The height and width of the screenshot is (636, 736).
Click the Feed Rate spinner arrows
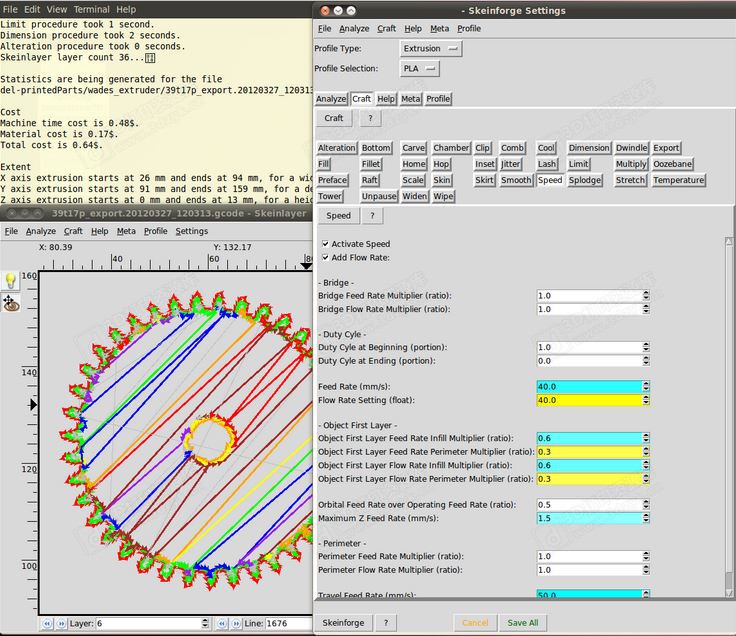(x=646, y=386)
